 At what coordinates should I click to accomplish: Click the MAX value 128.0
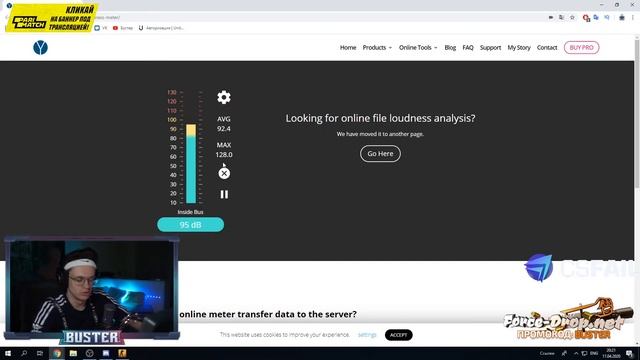tap(224, 155)
